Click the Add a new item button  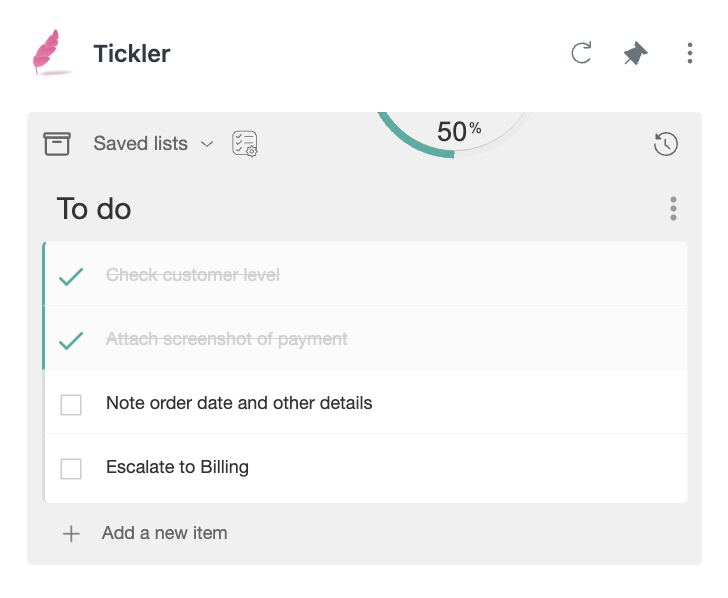coord(145,533)
